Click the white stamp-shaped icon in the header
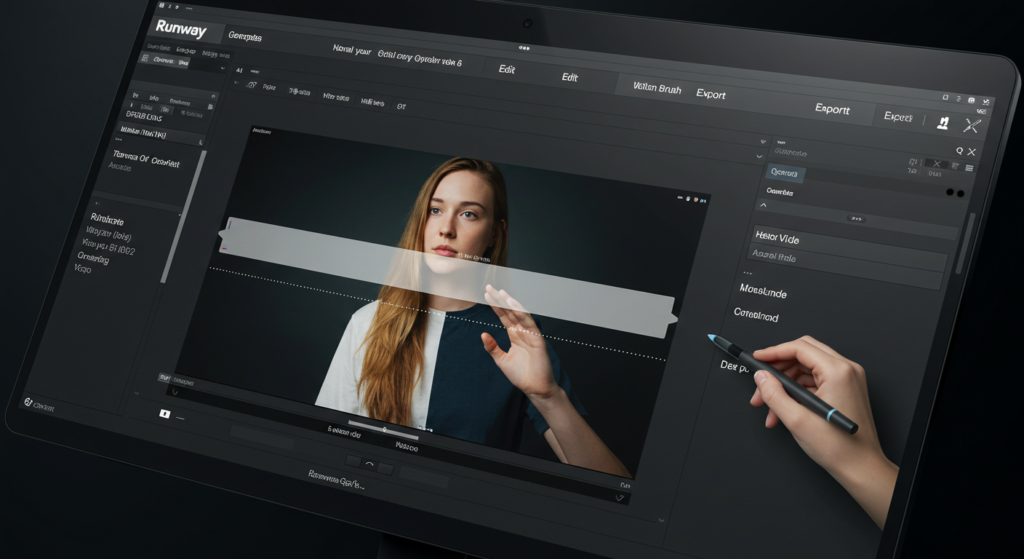This screenshot has width=1024, height=559. [x=942, y=122]
